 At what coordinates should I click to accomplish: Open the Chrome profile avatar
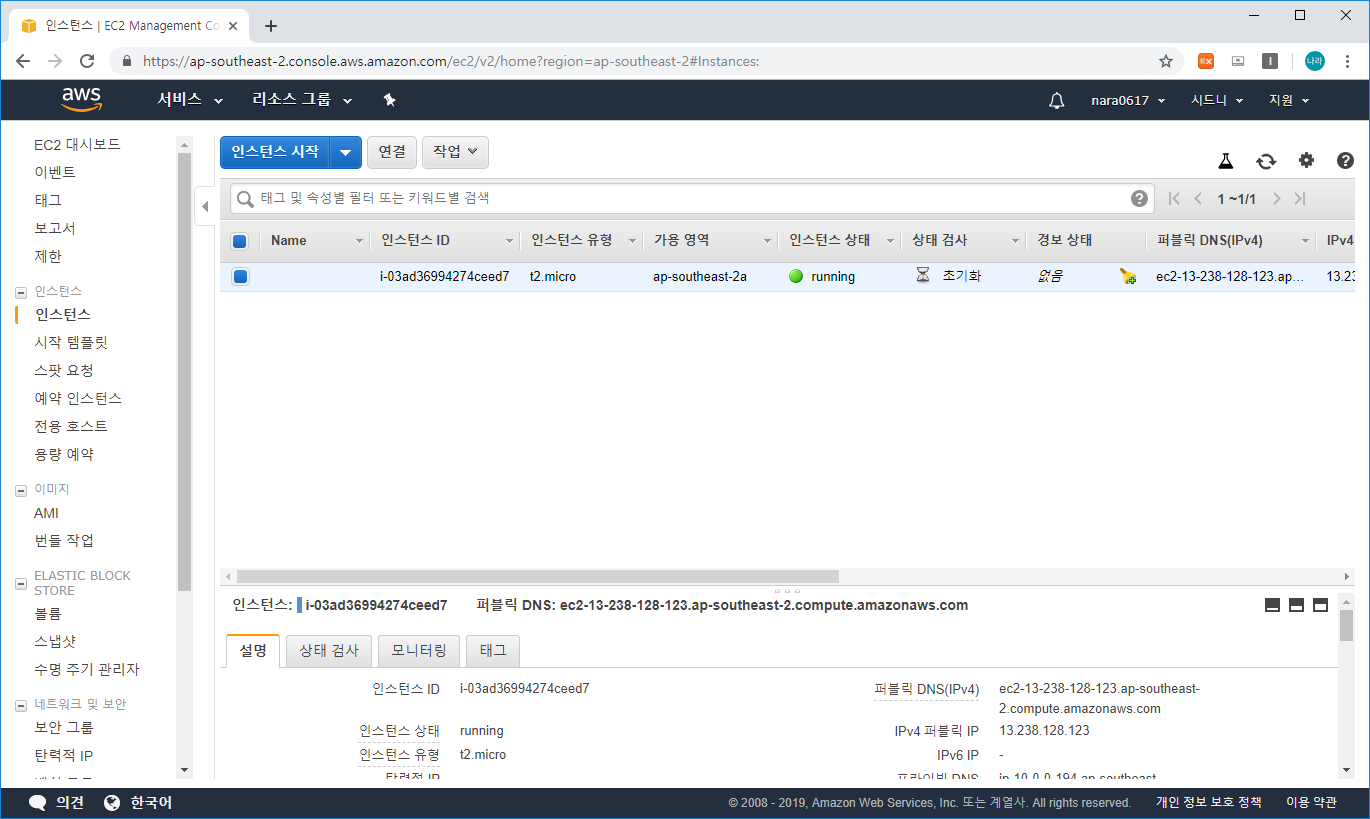(1314, 61)
